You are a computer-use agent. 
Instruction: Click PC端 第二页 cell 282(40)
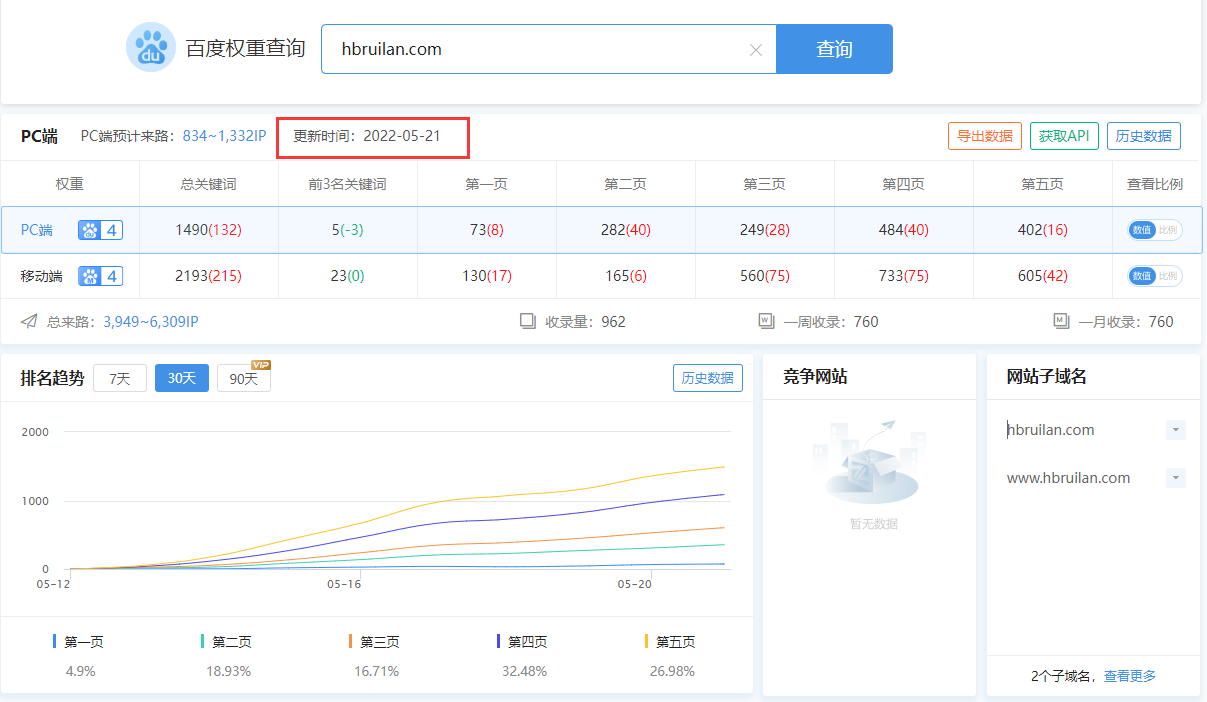[625, 230]
